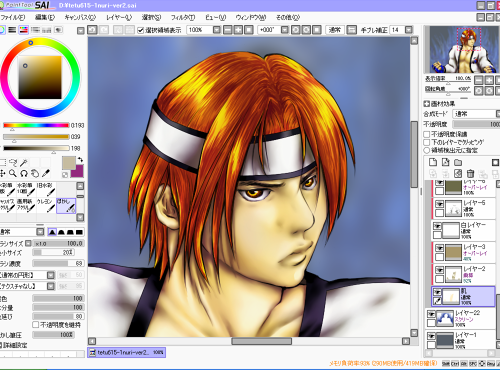Viewport: 500px width, 370px height.
Task: Open the キャンバス menu
Action: pyautogui.click(x=80, y=17)
